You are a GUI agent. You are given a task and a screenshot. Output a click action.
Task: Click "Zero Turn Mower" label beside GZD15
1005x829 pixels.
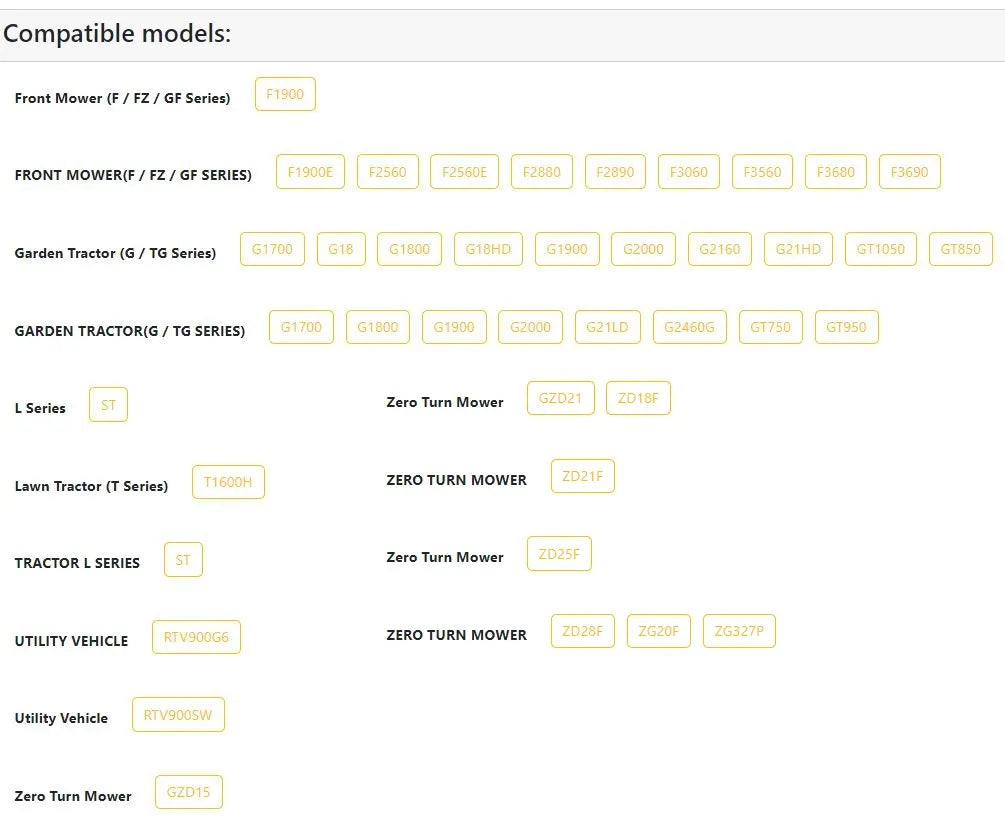(x=72, y=796)
